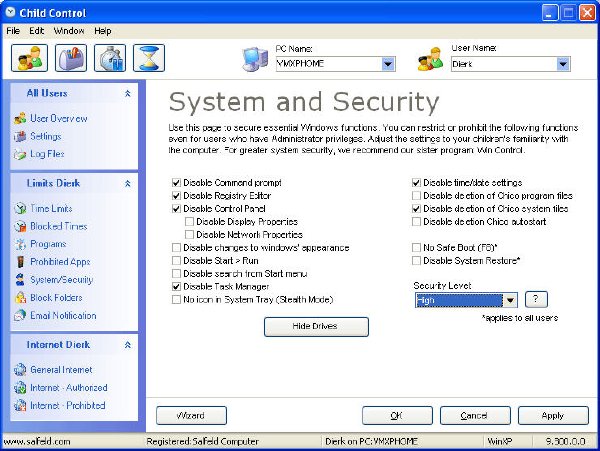The width and height of the screenshot is (600, 451).
Task: Click the Blocked Times icon
Action: pyautogui.click(x=20, y=226)
